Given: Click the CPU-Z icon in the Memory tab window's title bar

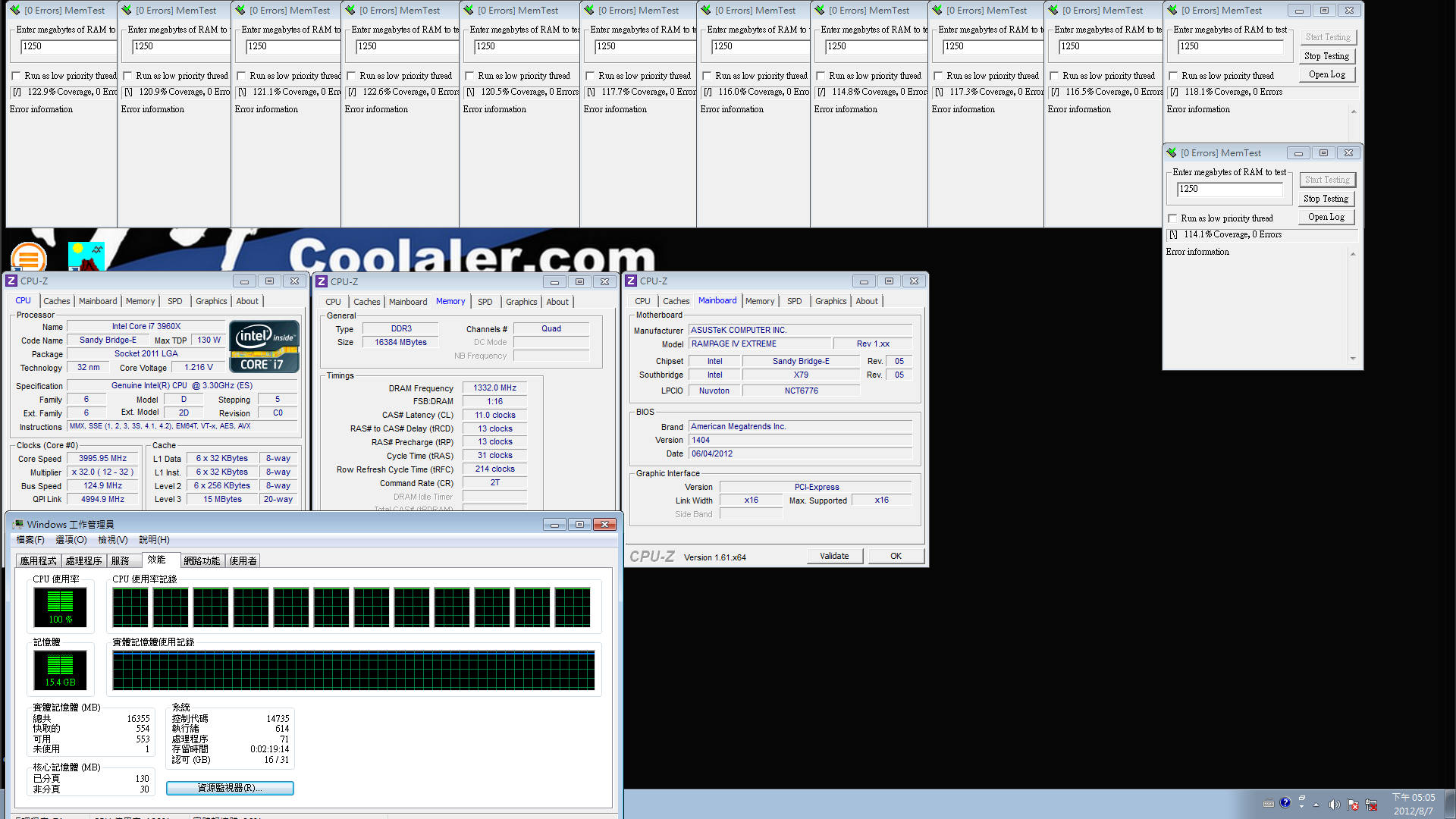Looking at the screenshot, I should (322, 282).
